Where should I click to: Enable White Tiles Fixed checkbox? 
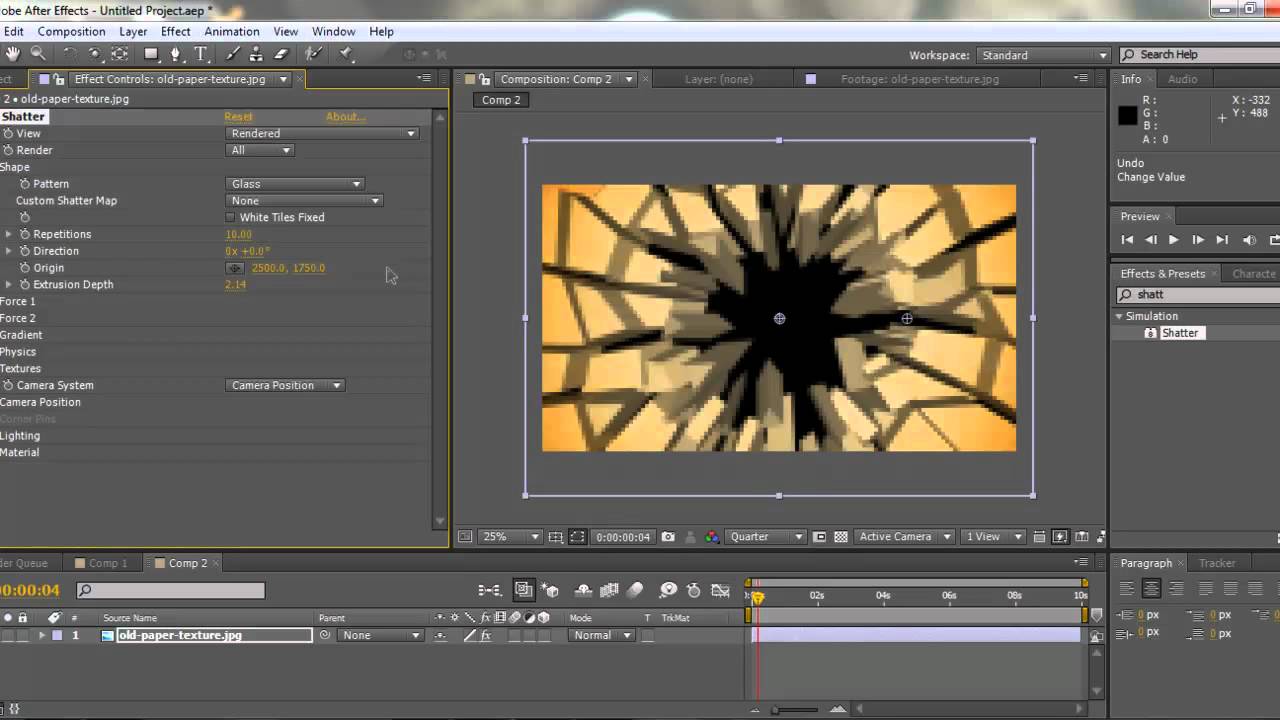(x=230, y=217)
